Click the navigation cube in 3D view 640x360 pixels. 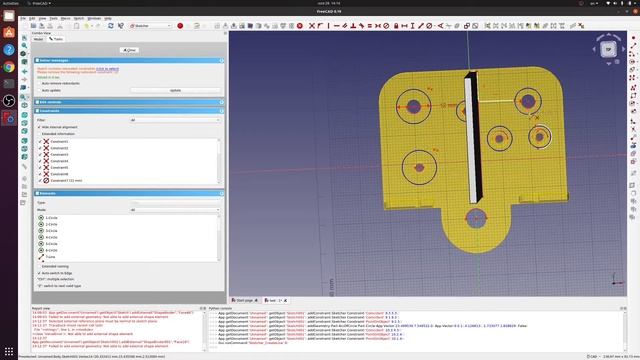click(x=608, y=49)
